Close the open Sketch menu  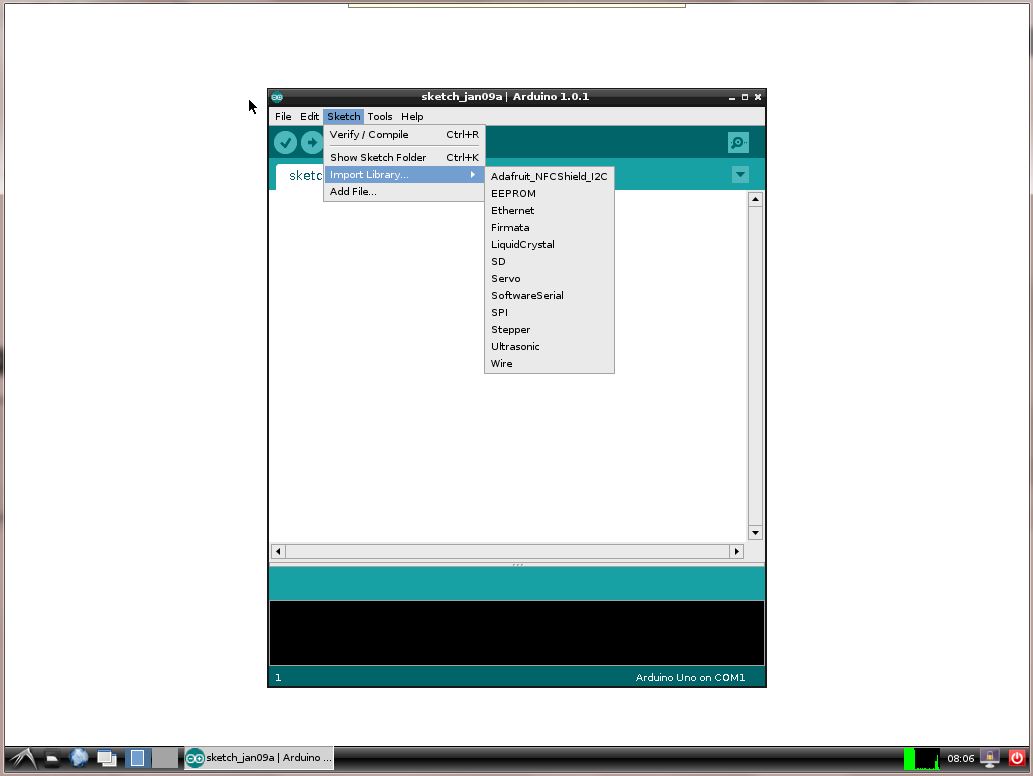pos(343,117)
